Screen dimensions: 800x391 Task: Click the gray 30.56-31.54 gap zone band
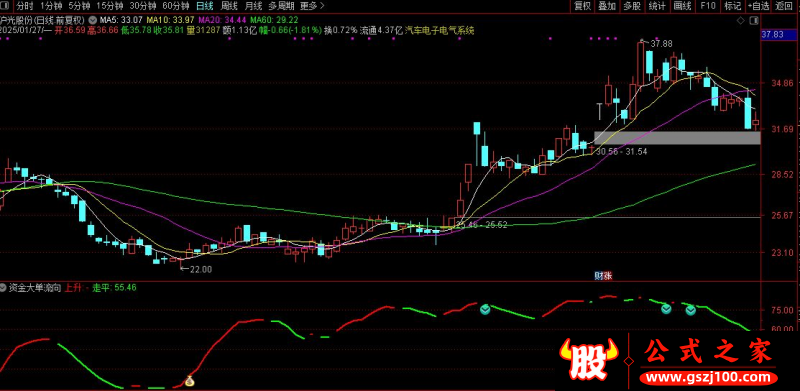click(x=677, y=138)
